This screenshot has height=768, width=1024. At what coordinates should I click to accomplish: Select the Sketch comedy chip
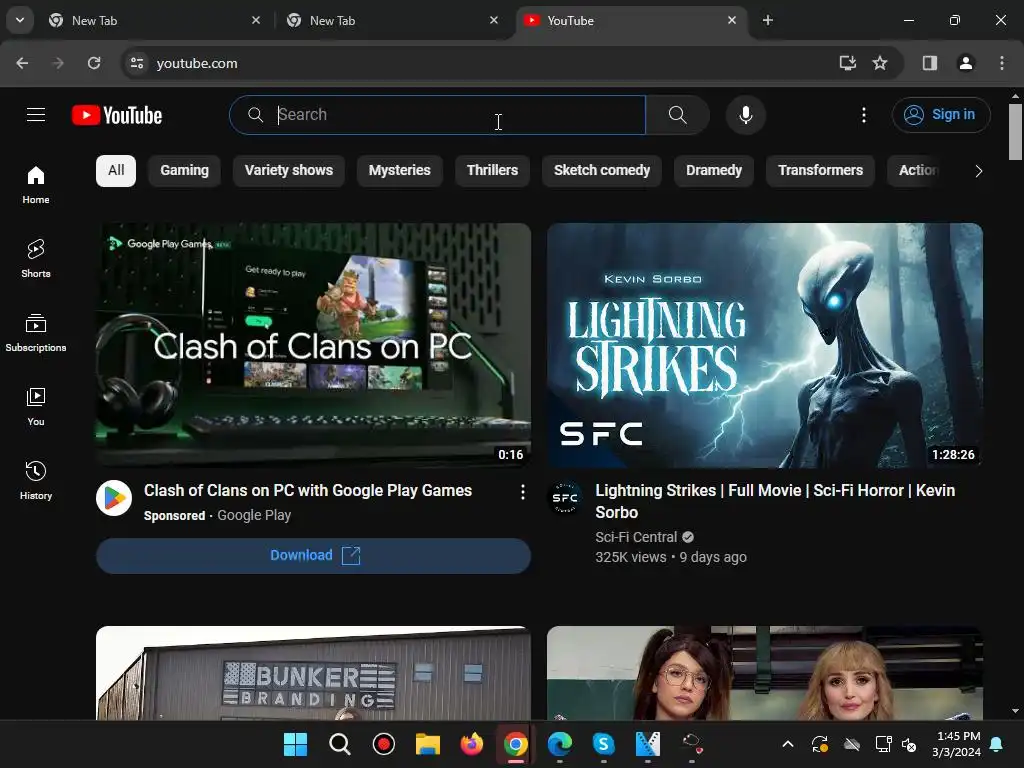click(602, 170)
